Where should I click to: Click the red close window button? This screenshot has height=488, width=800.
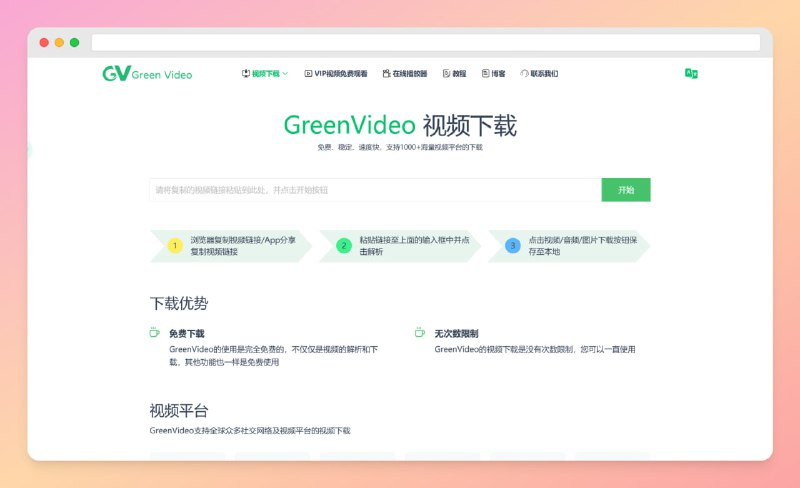click(44, 42)
